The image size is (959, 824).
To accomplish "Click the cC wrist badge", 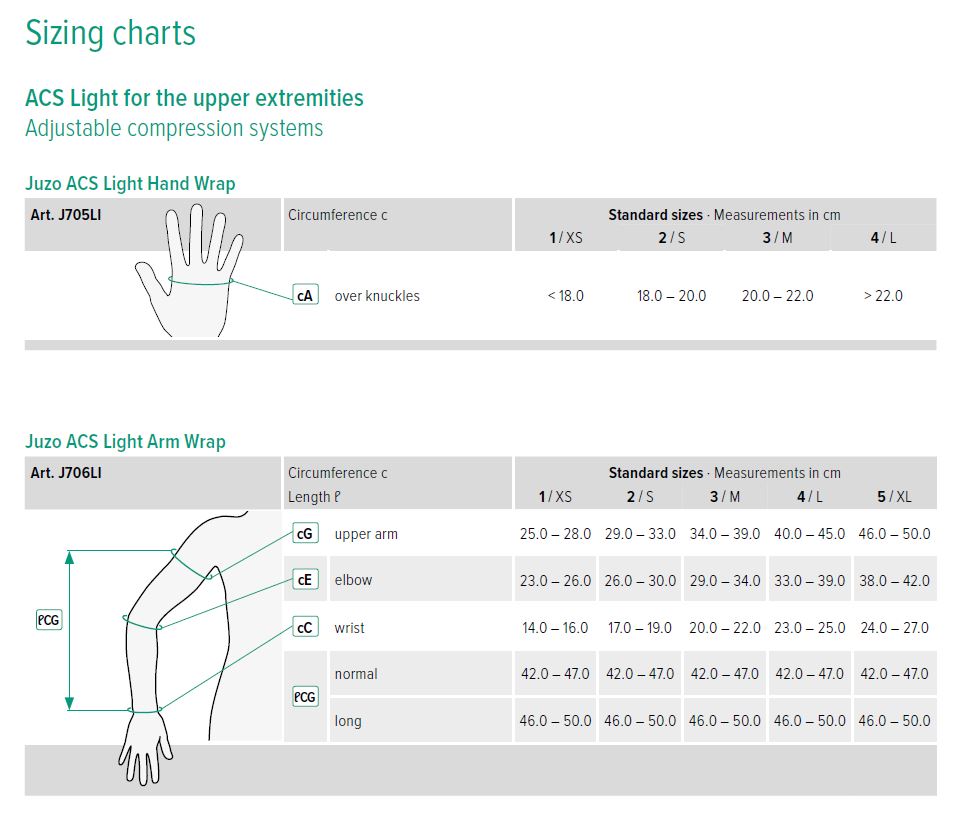I will [x=305, y=627].
